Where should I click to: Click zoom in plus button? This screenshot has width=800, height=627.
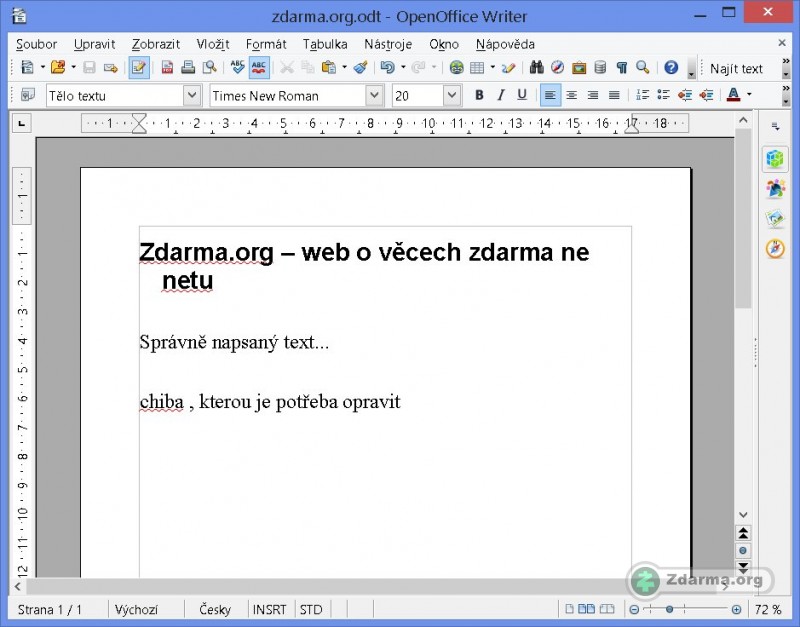[736, 609]
